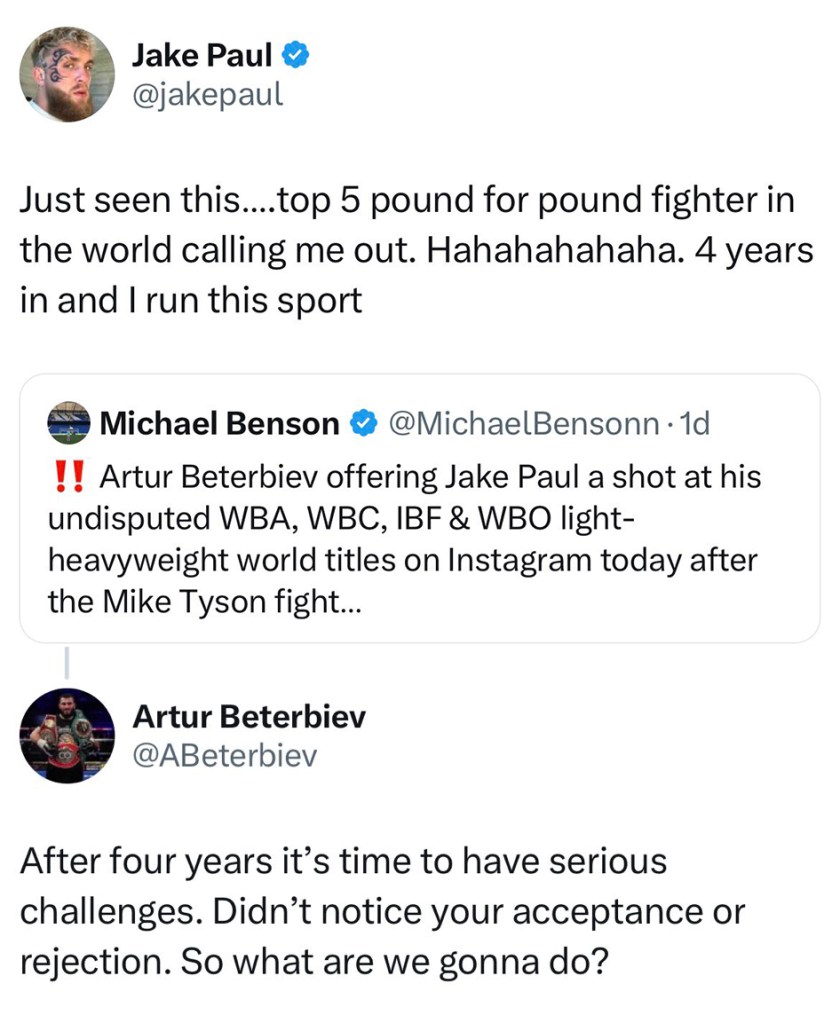Click the red double exclamation emoji
840x1023 pixels.
pyautogui.click(x=66, y=477)
